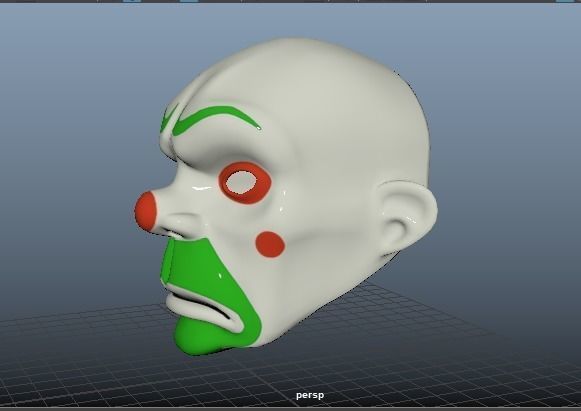581x411 pixels.
Task: Click the red cheek dot on the mask
Action: (270, 244)
